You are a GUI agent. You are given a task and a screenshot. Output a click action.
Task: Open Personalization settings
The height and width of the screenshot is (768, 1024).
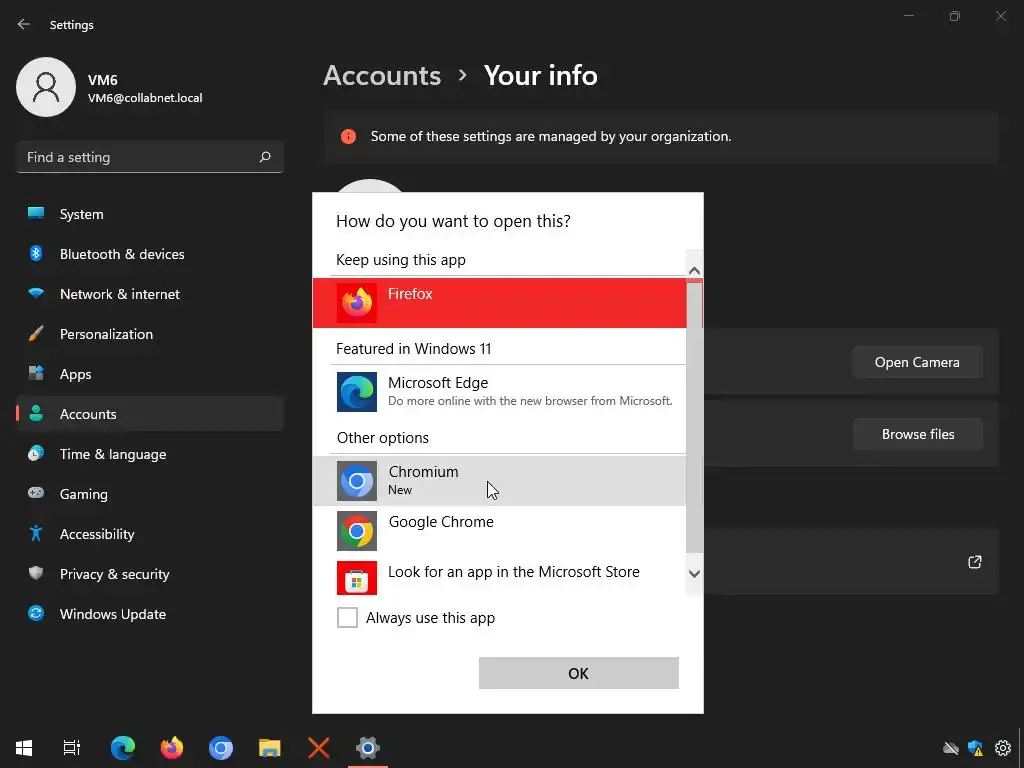point(150,334)
